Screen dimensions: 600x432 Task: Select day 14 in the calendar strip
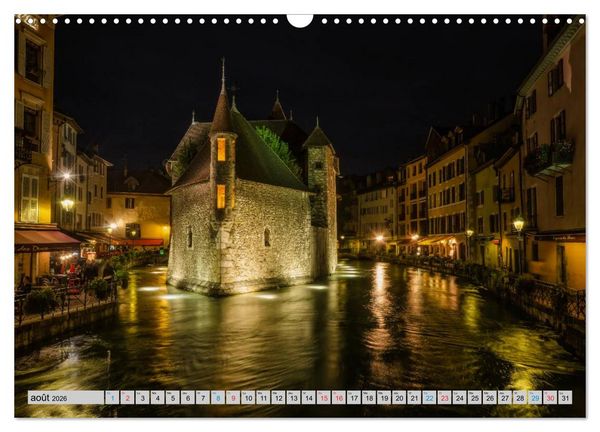[309, 398]
